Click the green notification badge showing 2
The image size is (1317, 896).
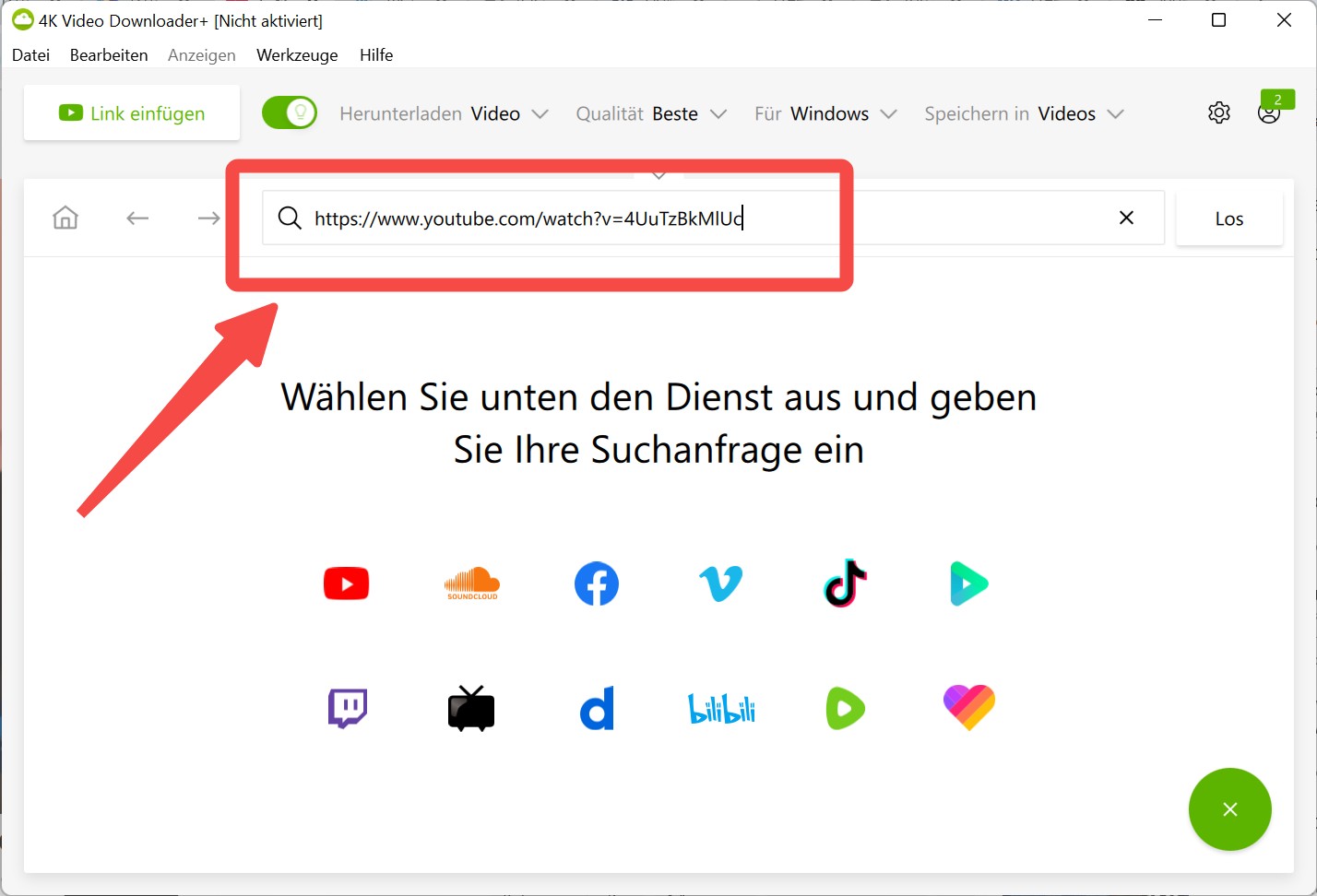click(x=1277, y=100)
